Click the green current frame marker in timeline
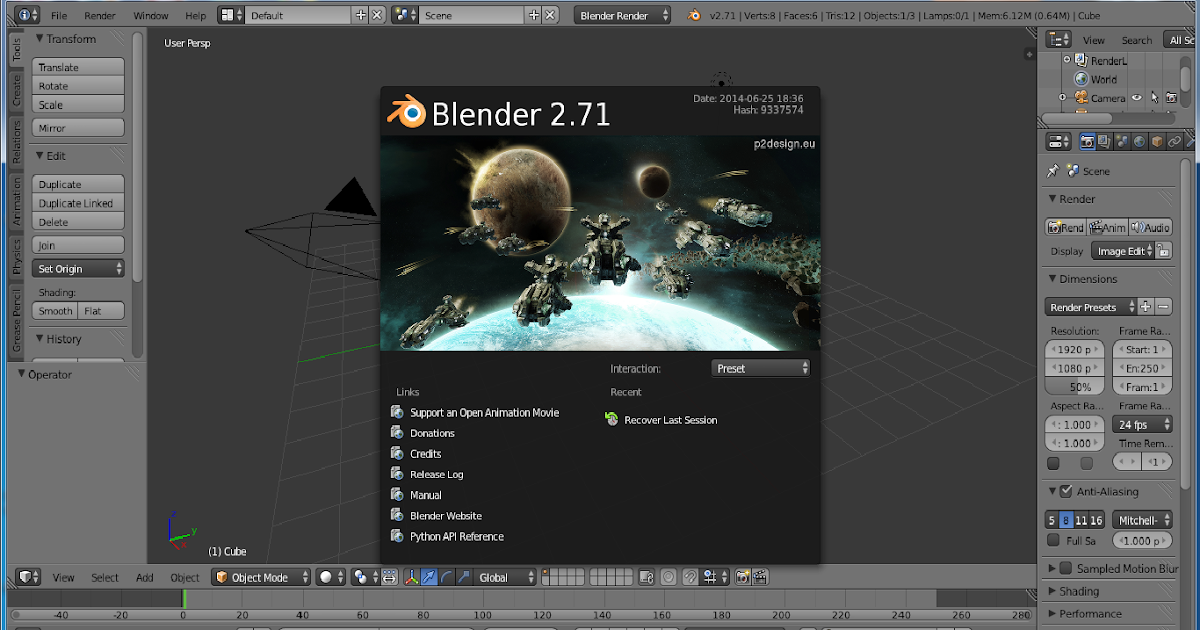This screenshot has height=630, width=1200. pyautogui.click(x=183, y=598)
